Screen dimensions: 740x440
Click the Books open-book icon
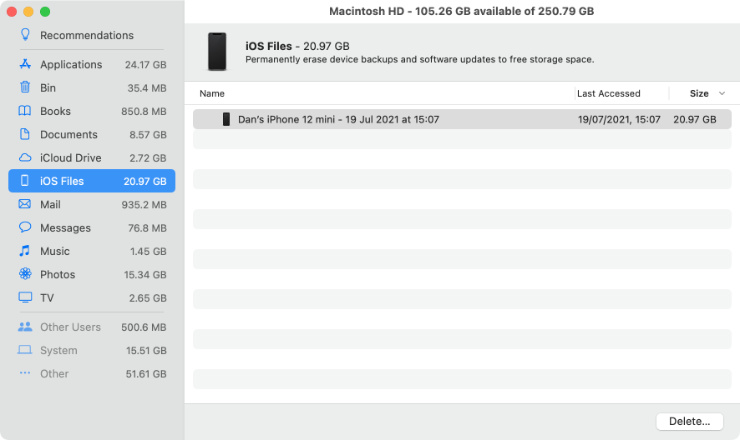(x=25, y=111)
